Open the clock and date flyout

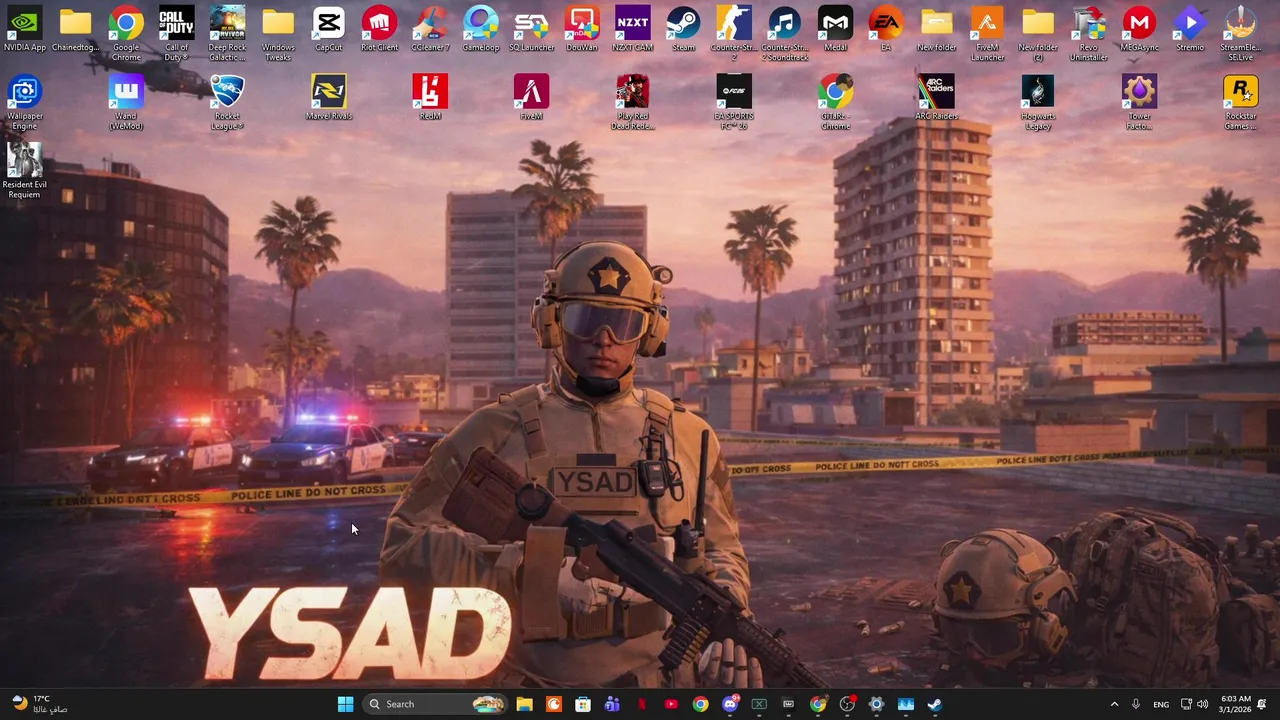1236,704
